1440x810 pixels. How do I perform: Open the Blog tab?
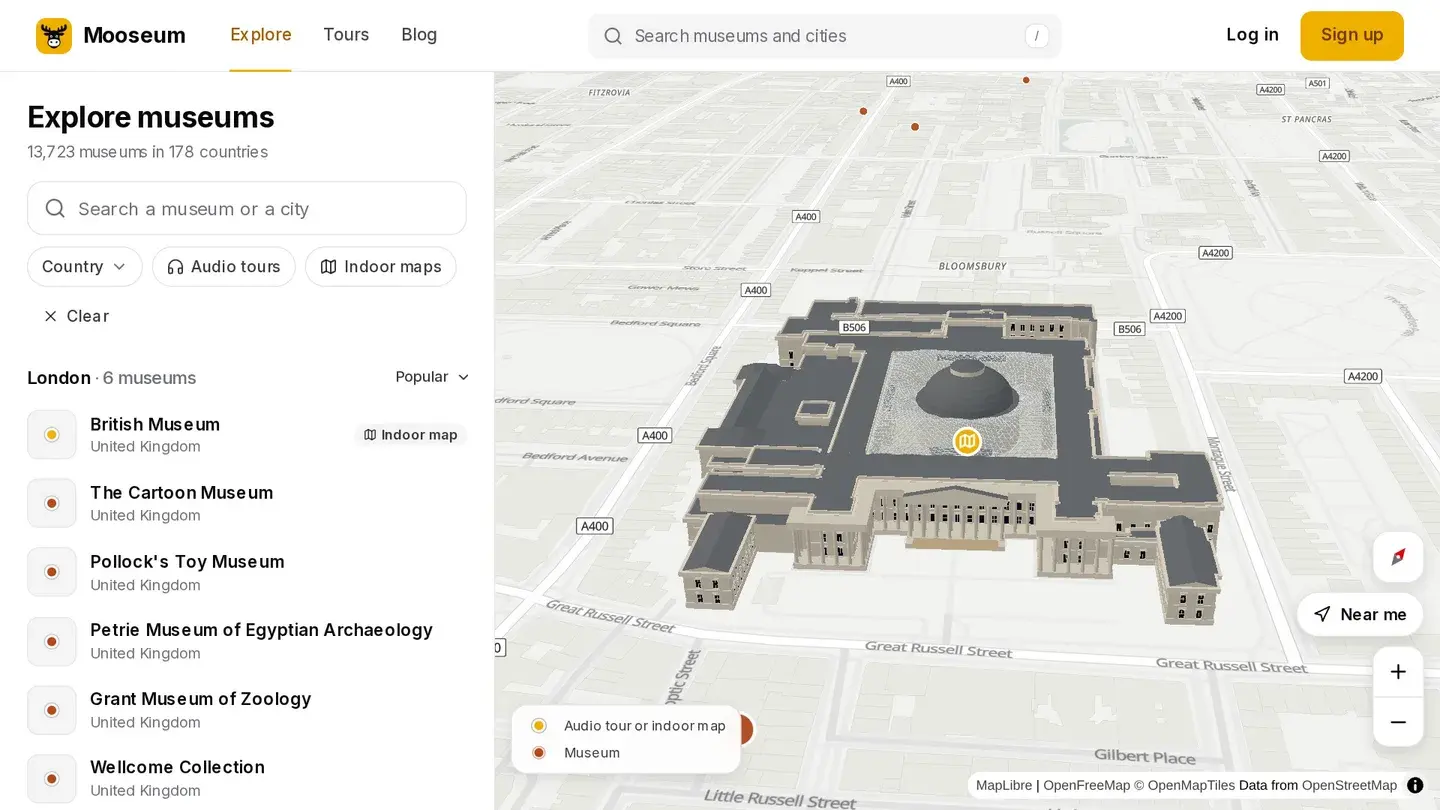[x=419, y=35]
